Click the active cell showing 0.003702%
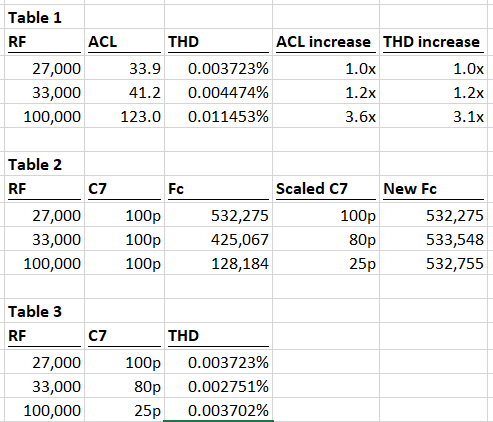This screenshot has width=493, height=422. [x=218, y=410]
